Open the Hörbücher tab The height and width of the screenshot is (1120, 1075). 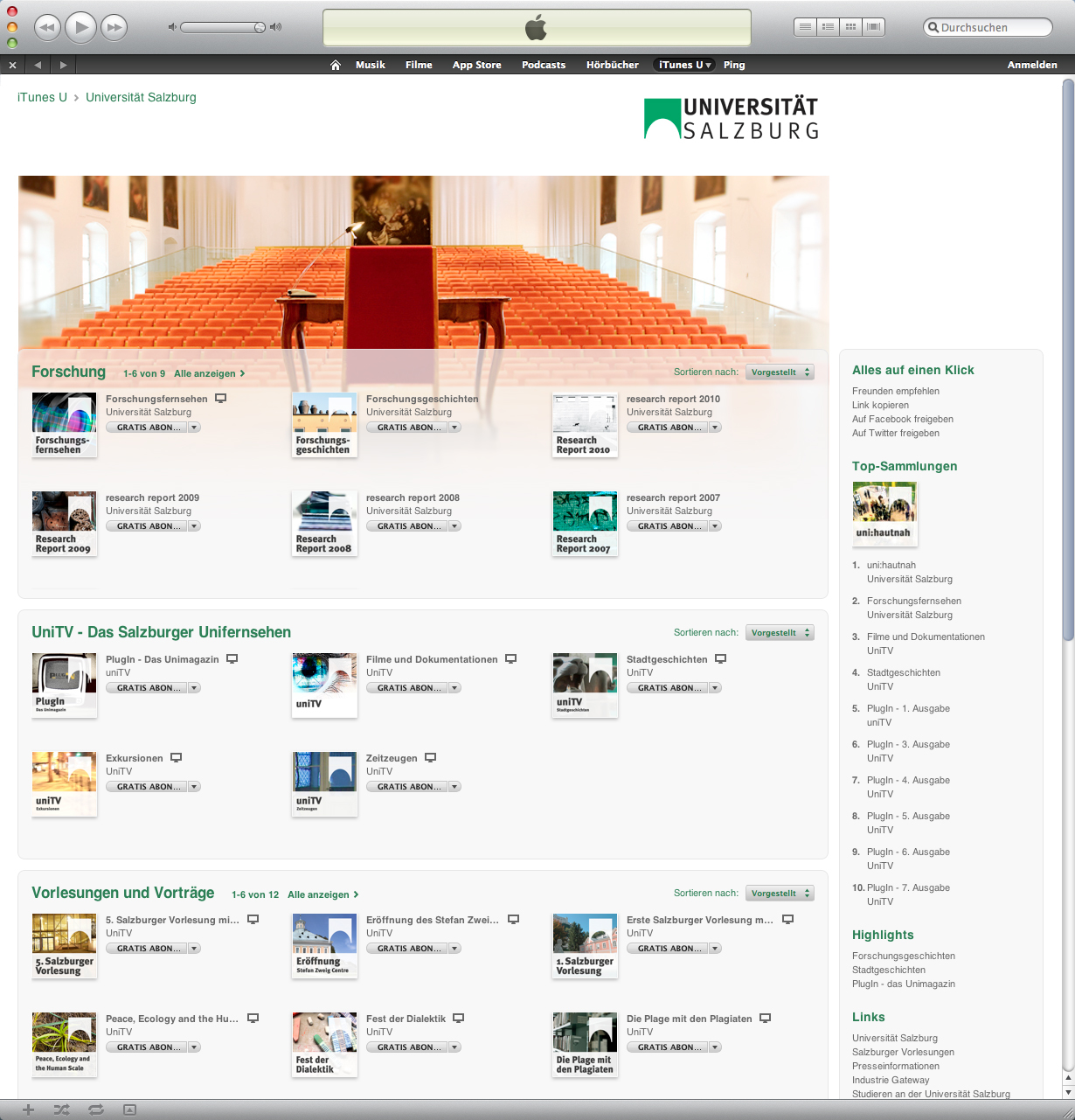[x=612, y=65]
